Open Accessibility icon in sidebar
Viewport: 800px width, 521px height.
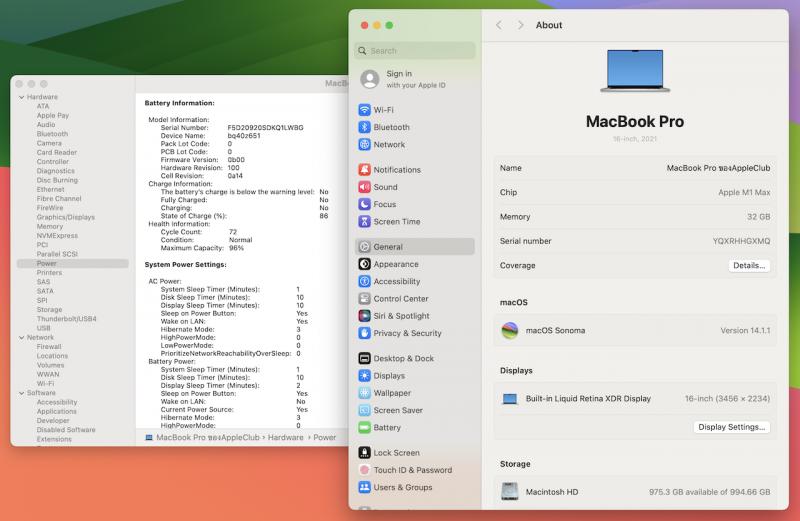tap(364, 281)
